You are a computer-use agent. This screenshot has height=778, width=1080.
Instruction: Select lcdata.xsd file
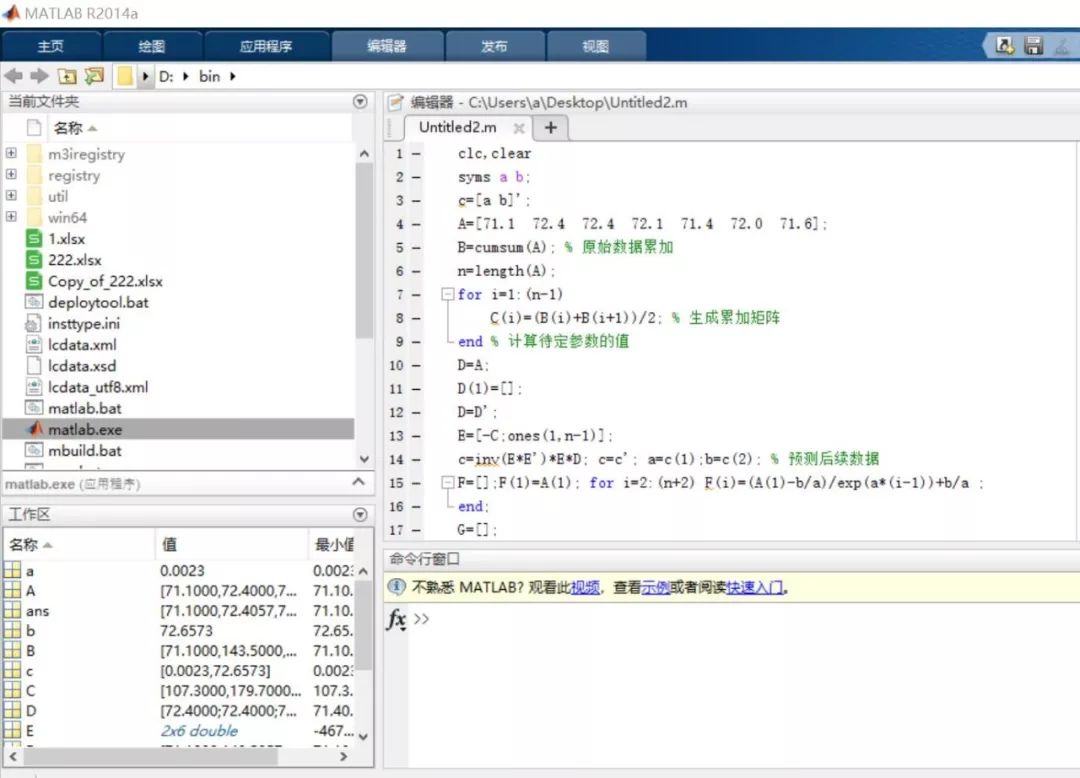click(x=82, y=366)
